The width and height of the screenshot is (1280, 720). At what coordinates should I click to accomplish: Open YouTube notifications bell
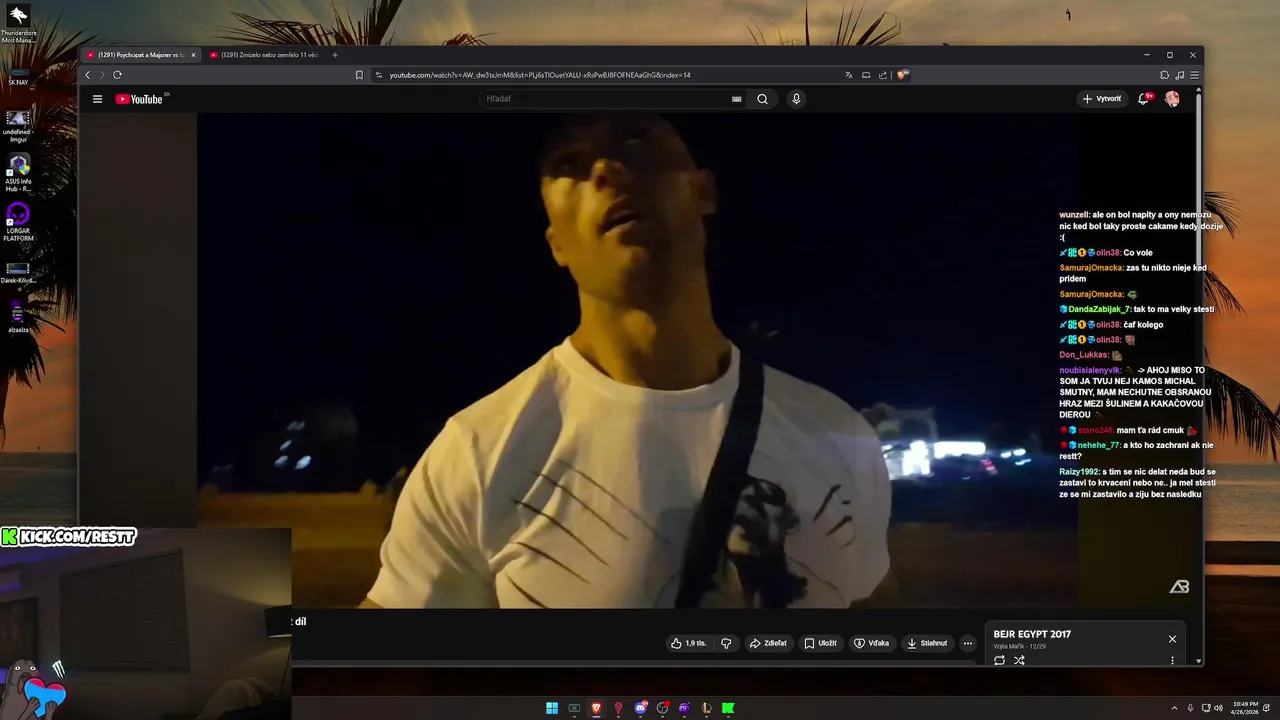pyautogui.click(x=1144, y=99)
